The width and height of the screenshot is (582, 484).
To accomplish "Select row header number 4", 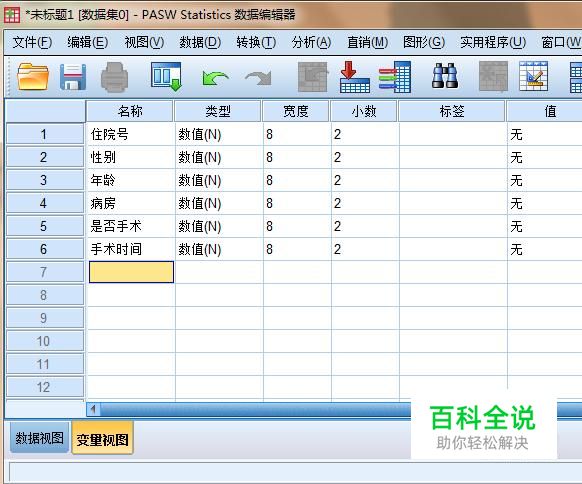I will (x=45, y=203).
